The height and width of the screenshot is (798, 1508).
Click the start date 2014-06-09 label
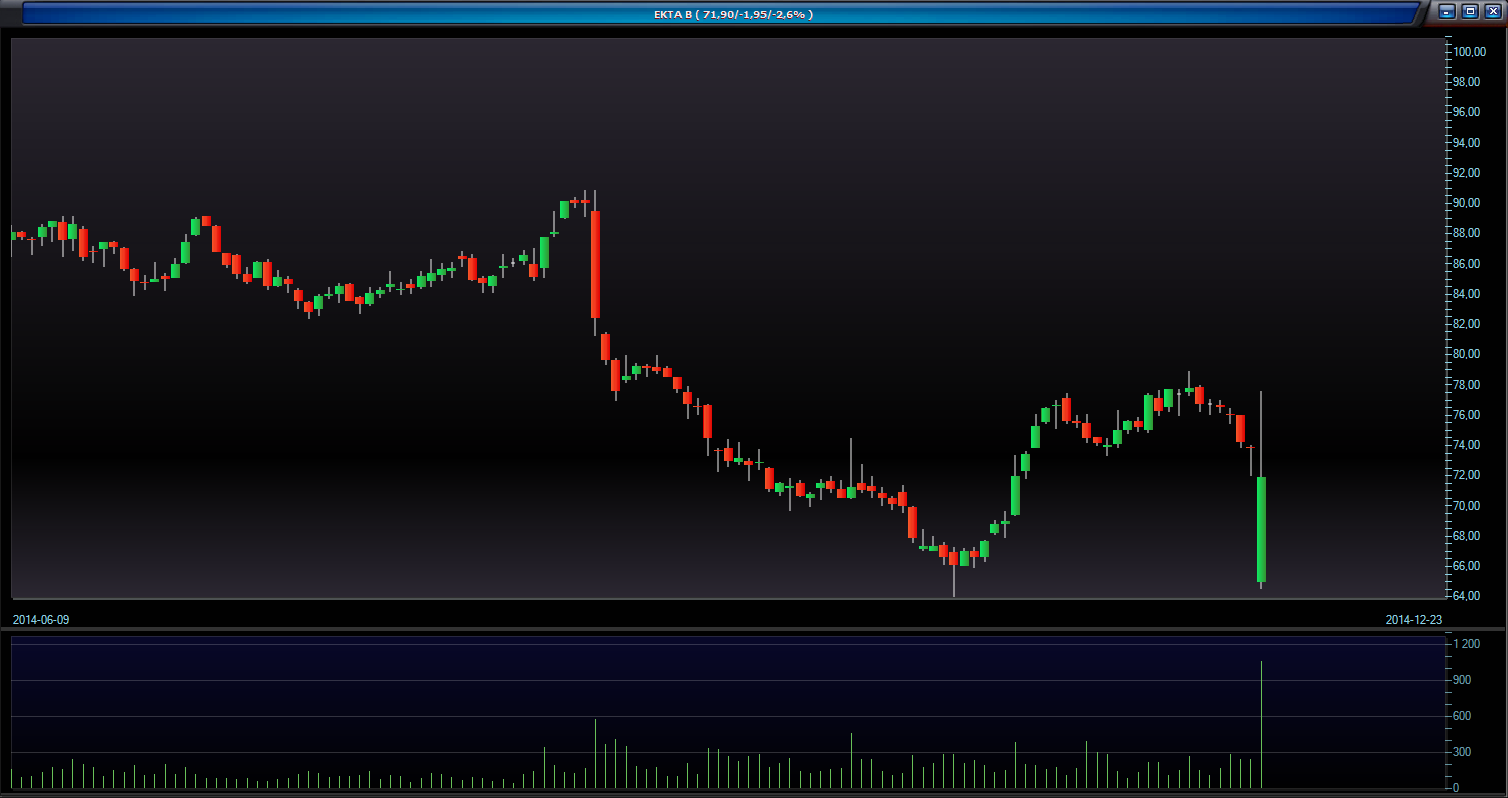(41, 620)
